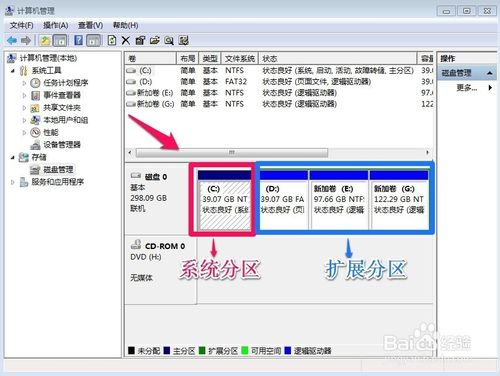Image resolution: width=500 pixels, height=376 pixels.
Task: Click the horizontal scrollbar thumb in volume list
Action: [x=232, y=153]
